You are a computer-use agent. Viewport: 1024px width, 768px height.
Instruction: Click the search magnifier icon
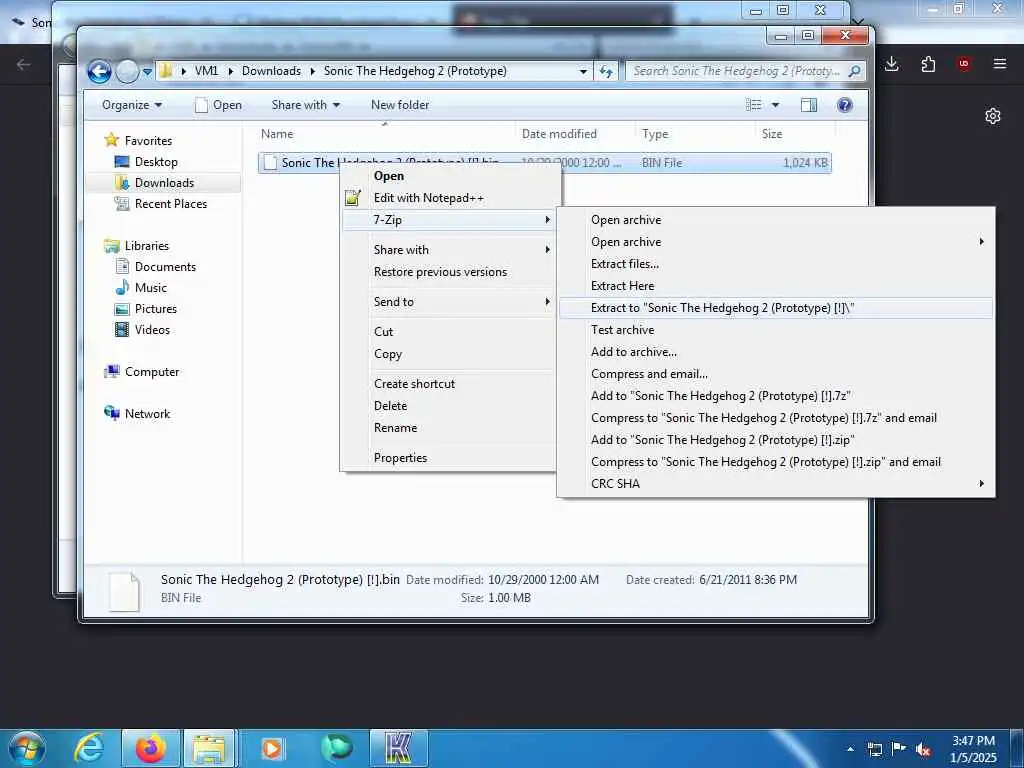854,71
